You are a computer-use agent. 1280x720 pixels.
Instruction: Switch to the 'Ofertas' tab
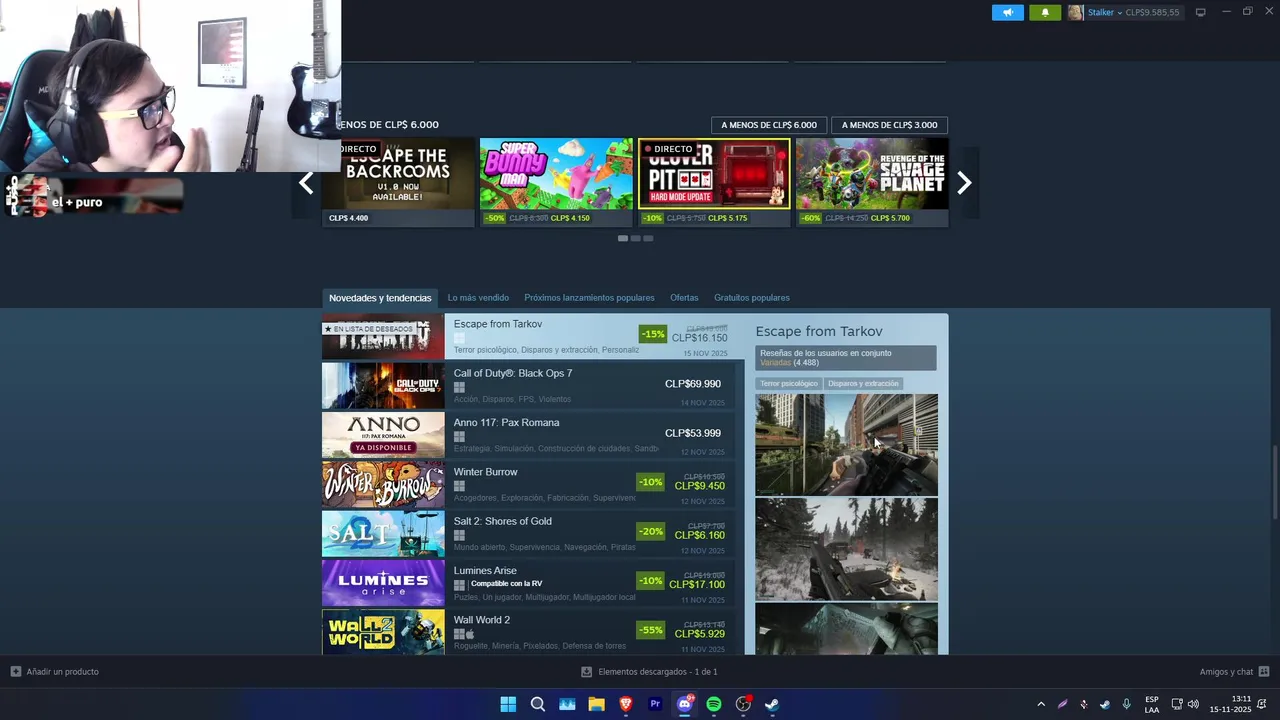(x=684, y=298)
